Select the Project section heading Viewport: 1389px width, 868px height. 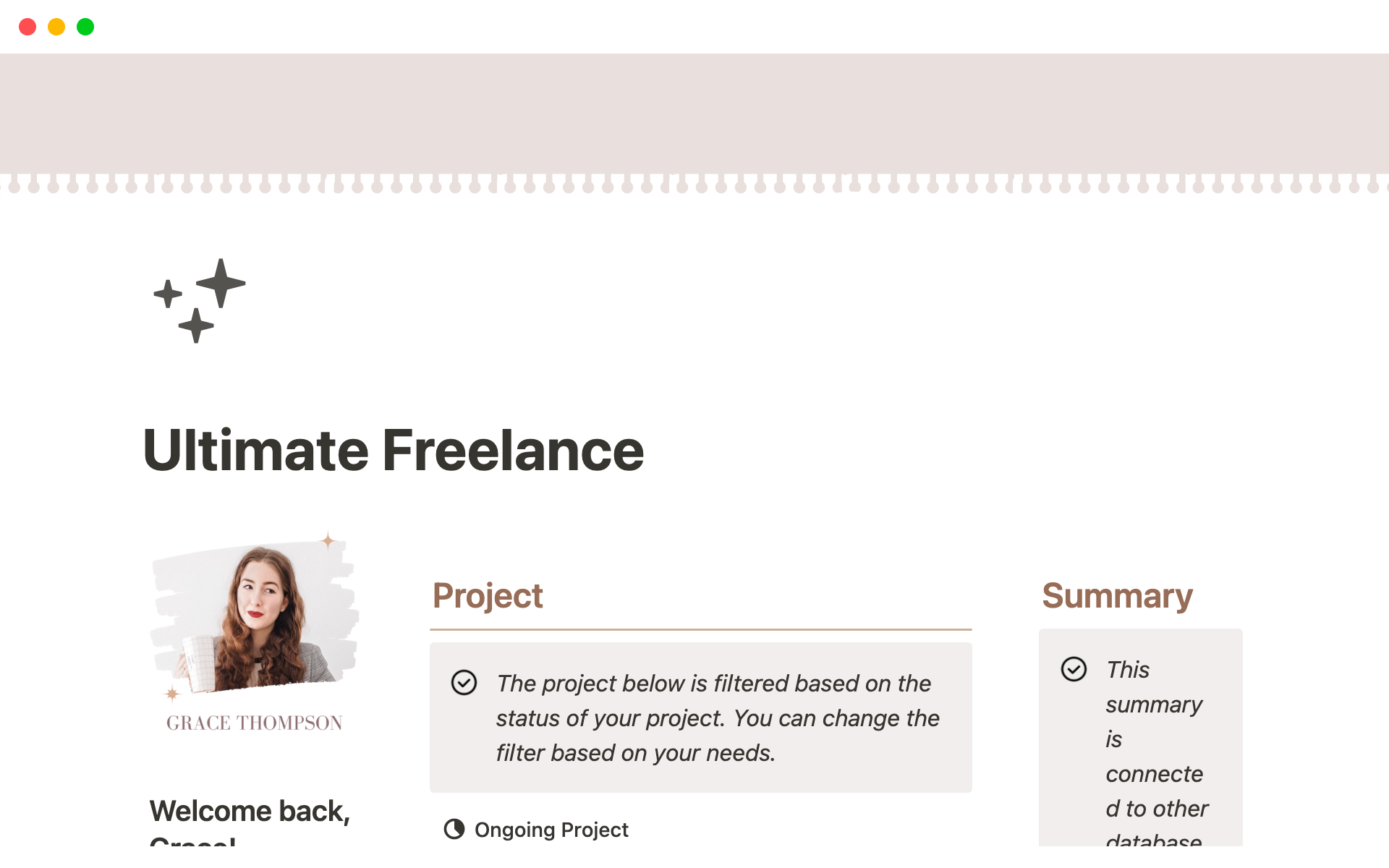(488, 596)
